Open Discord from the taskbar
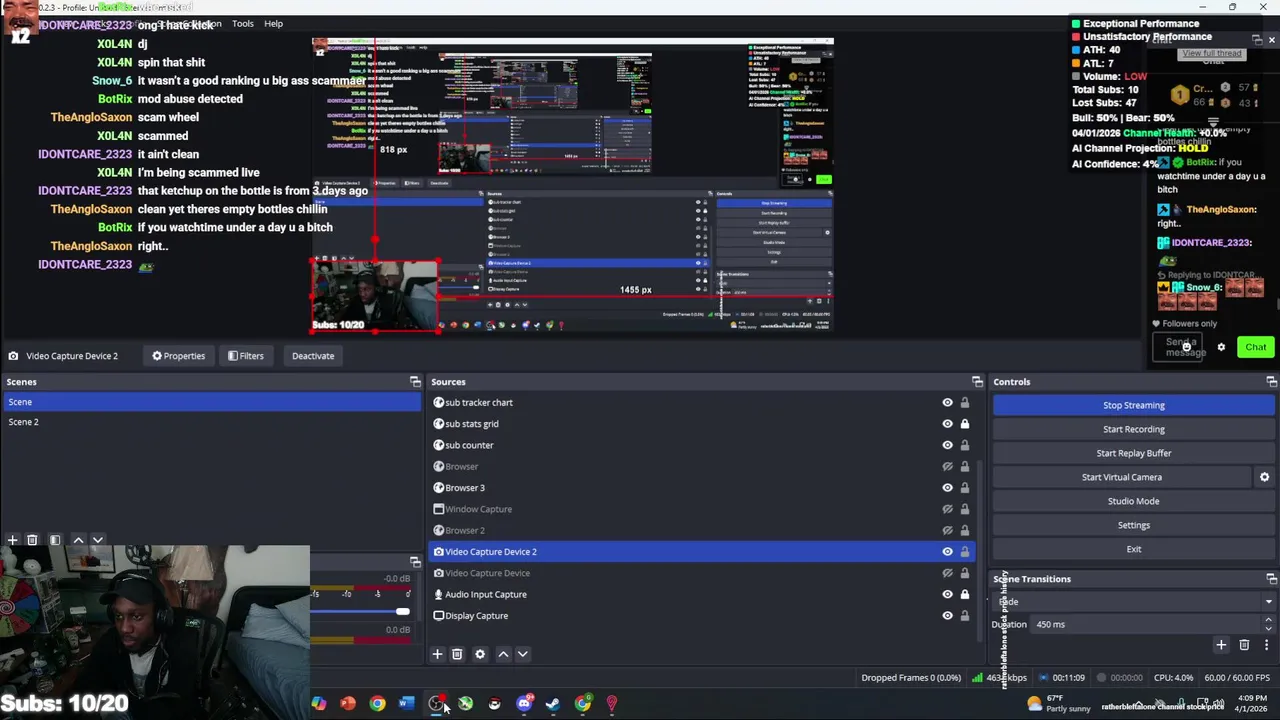 coord(524,704)
